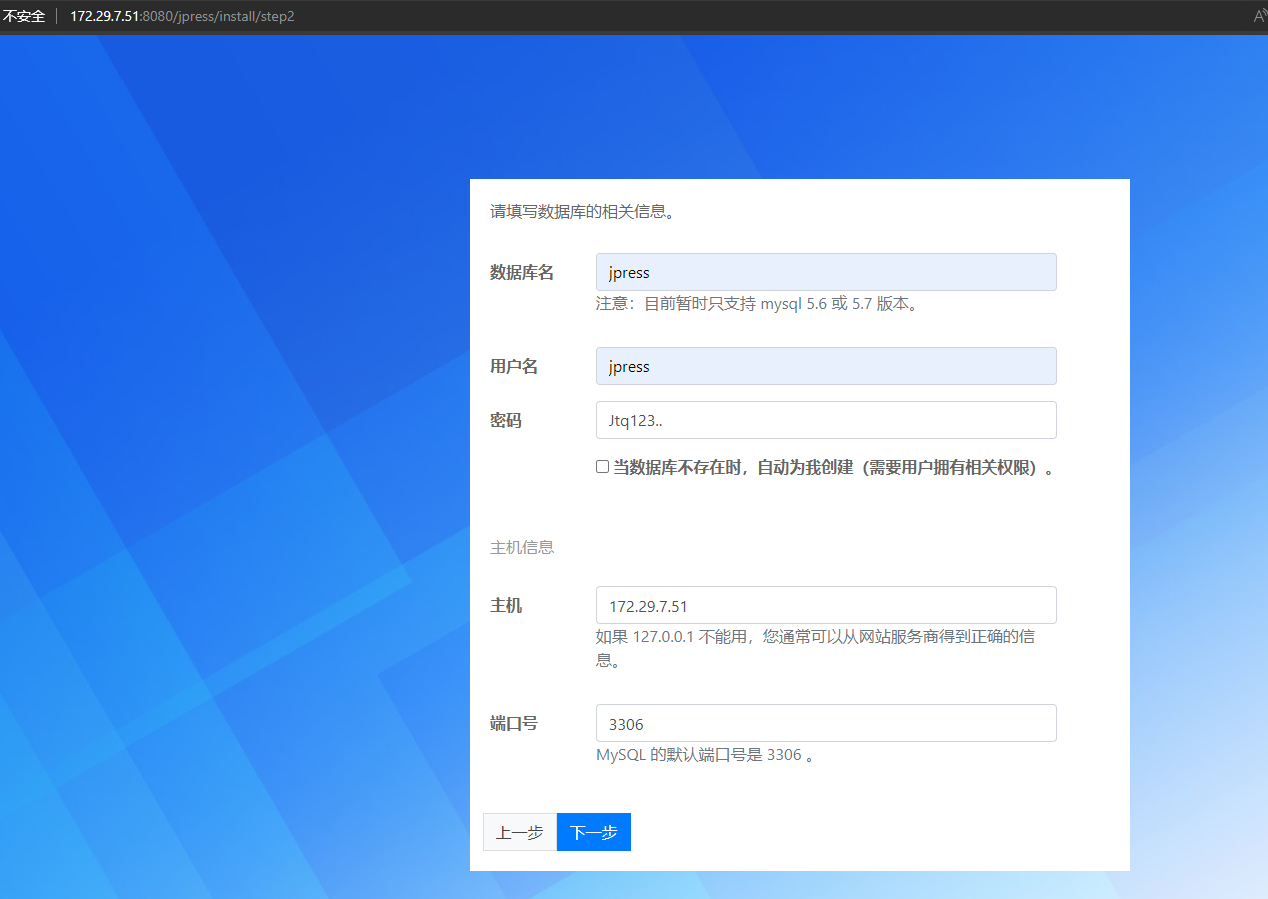Viewport: 1268px width, 899px height.
Task: Click the 主机 address input field
Action: (826, 605)
